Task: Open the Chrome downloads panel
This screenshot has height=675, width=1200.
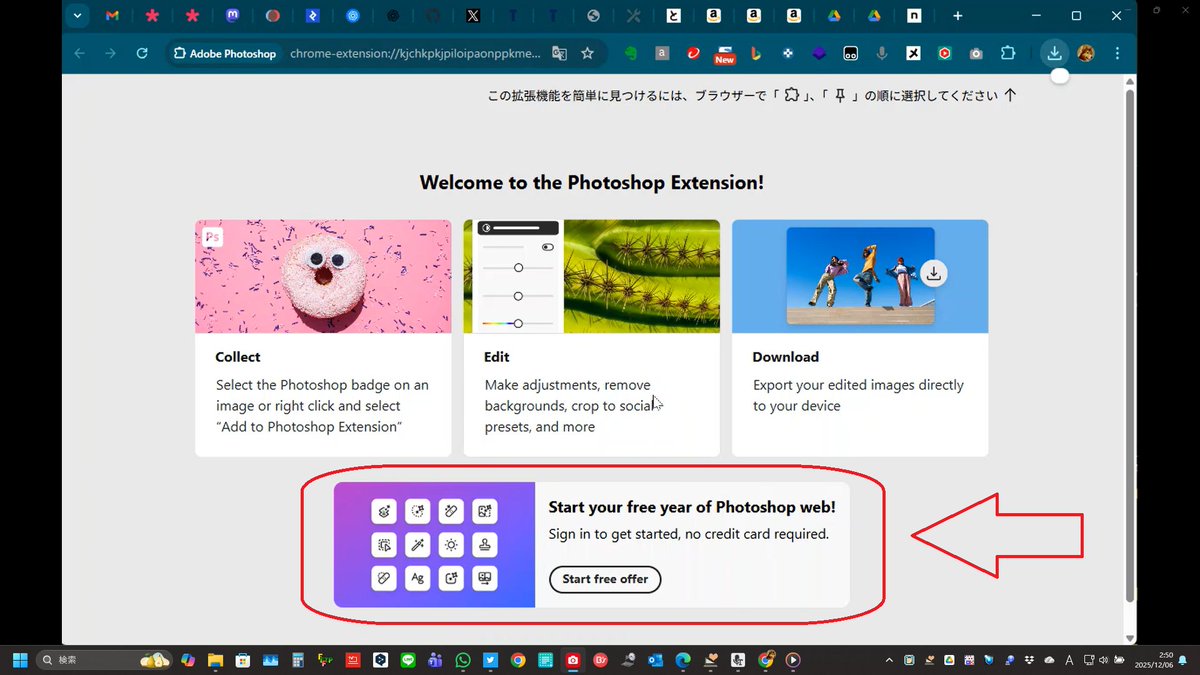Action: click(x=1054, y=53)
